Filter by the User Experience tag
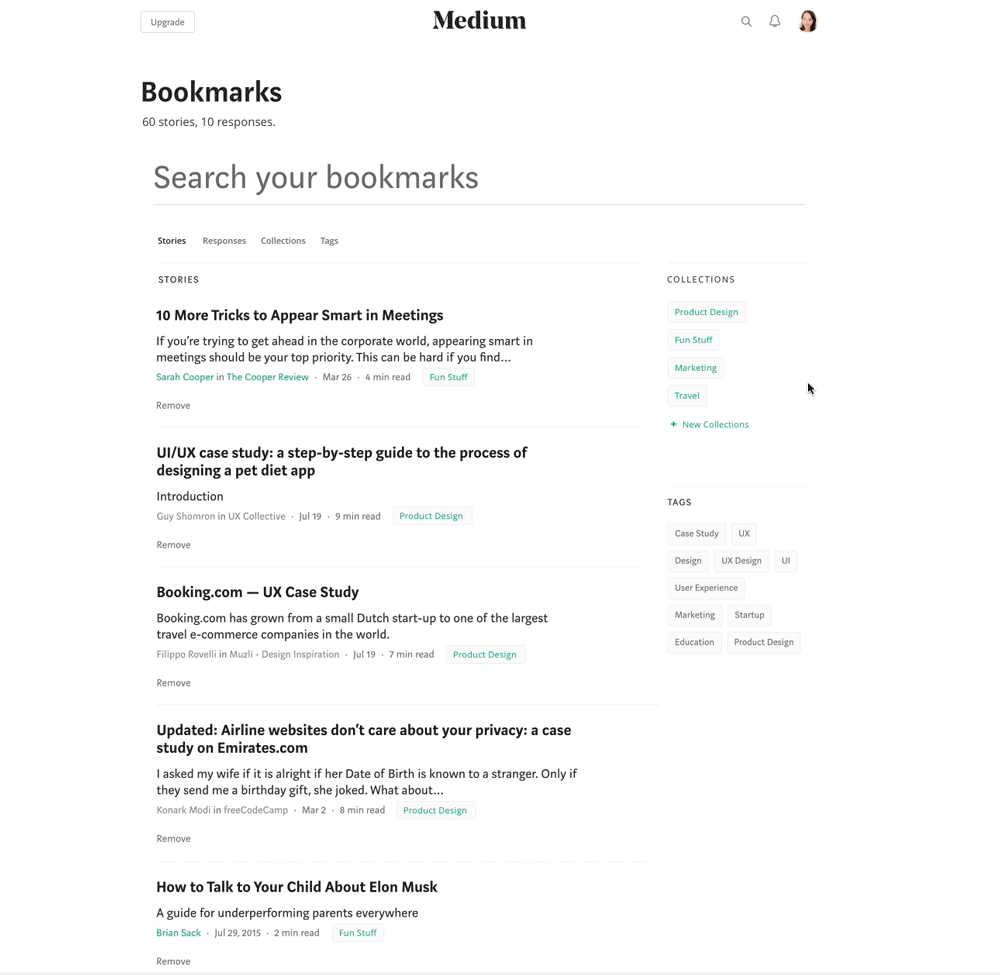 click(706, 587)
